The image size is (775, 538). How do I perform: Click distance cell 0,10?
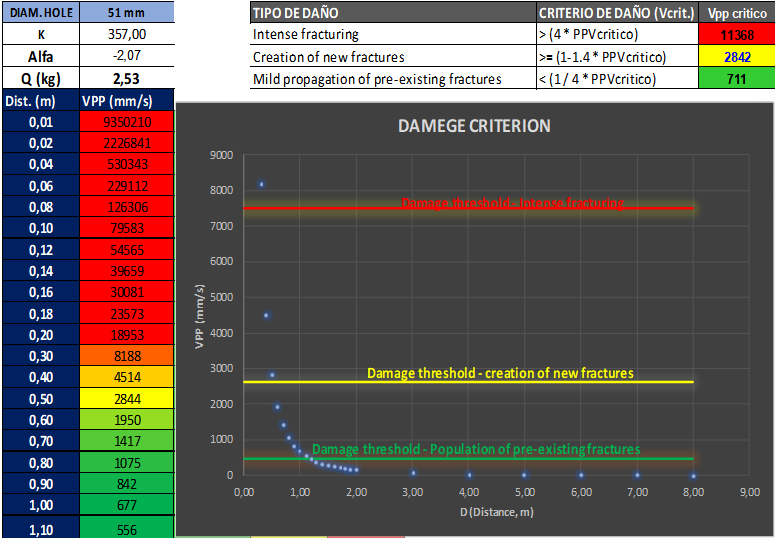41,228
